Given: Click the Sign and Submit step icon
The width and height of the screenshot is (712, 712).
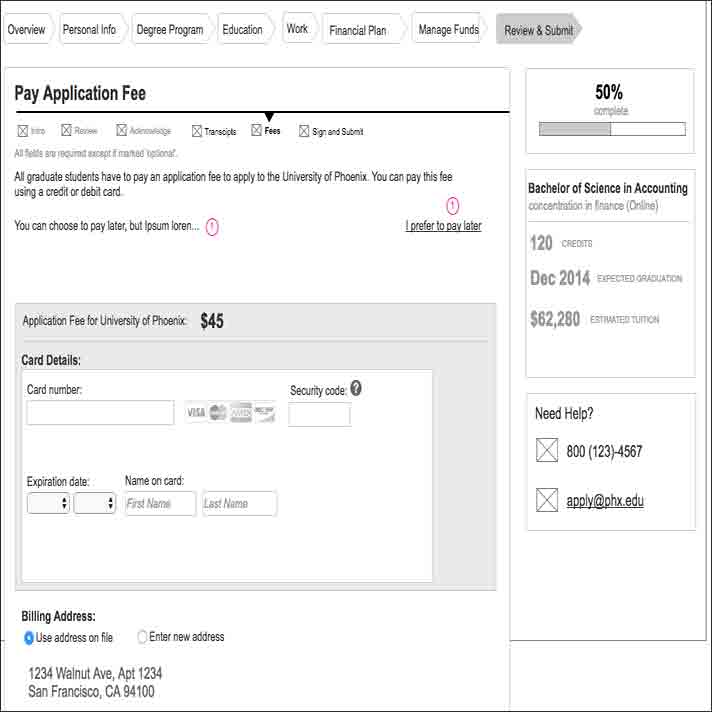Looking at the screenshot, I should pyautogui.click(x=304, y=131).
